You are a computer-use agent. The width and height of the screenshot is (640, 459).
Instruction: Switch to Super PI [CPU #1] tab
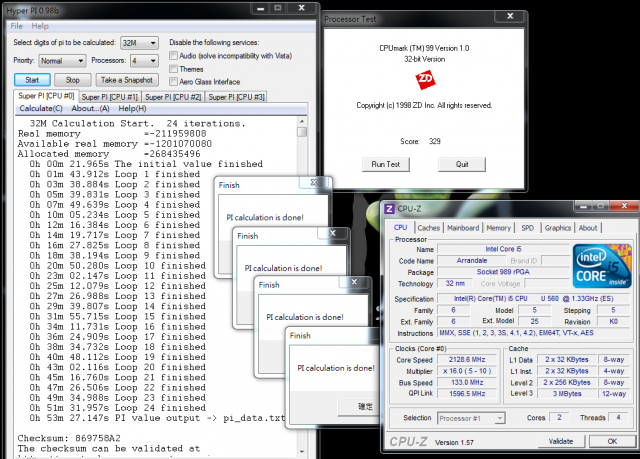(109, 97)
